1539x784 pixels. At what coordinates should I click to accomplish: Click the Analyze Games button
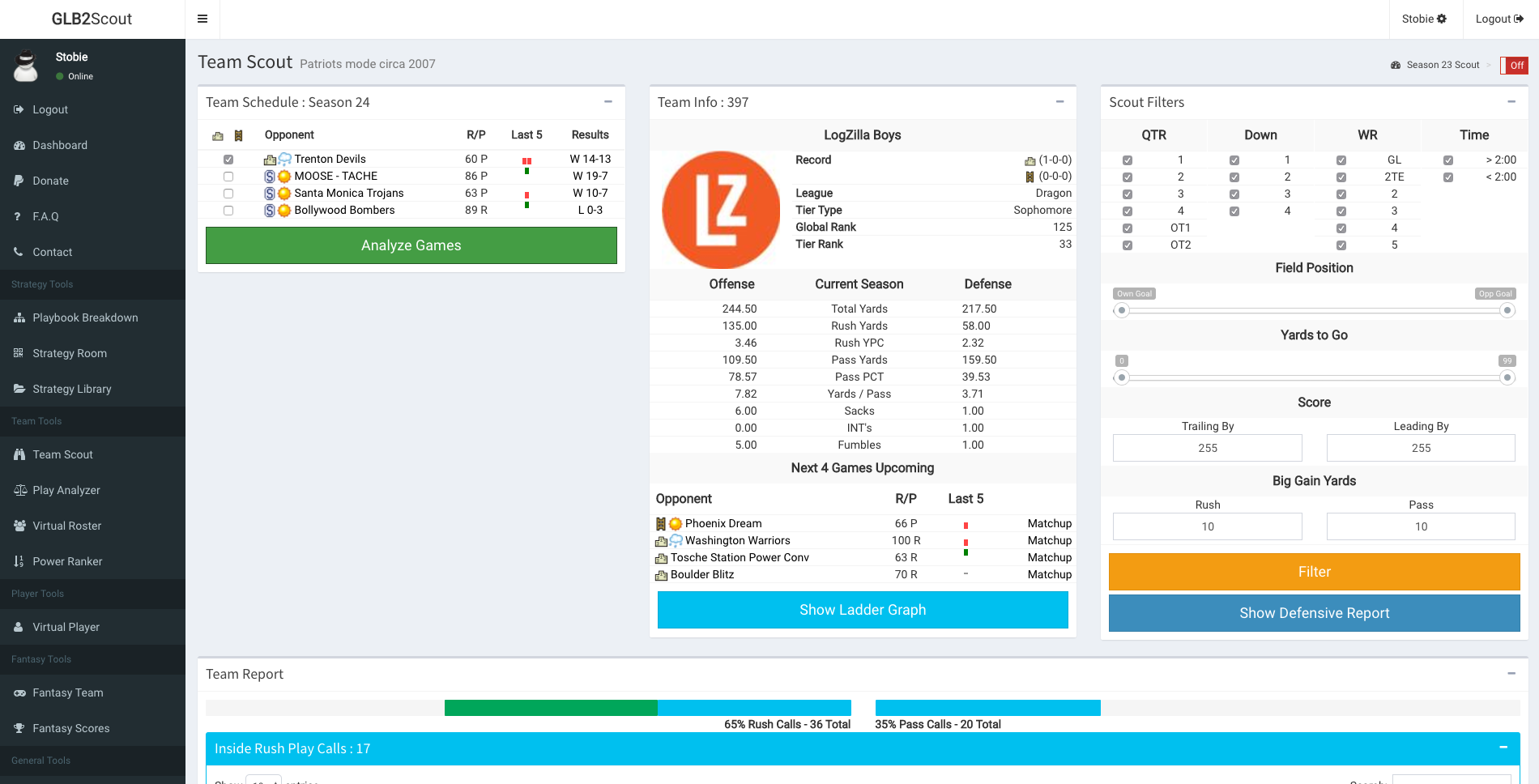411,245
